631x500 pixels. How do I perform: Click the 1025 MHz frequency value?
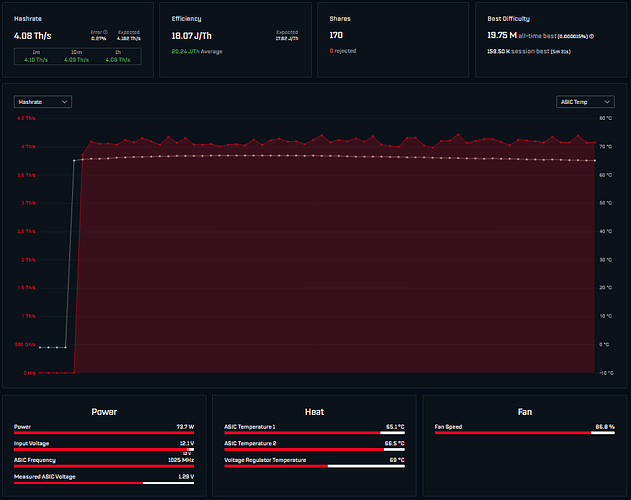181,460
